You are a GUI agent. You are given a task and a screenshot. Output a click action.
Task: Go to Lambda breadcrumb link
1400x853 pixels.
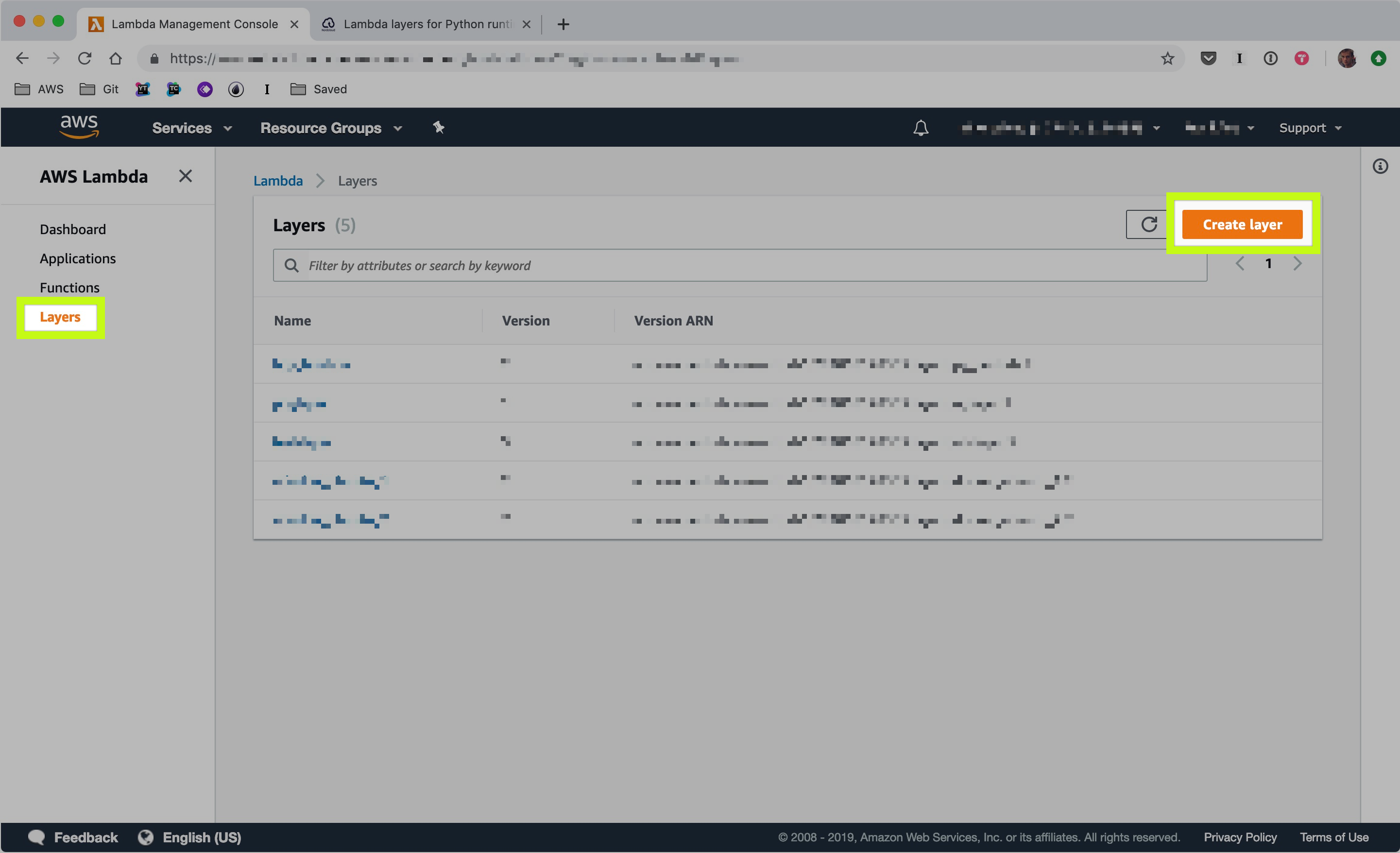278,181
